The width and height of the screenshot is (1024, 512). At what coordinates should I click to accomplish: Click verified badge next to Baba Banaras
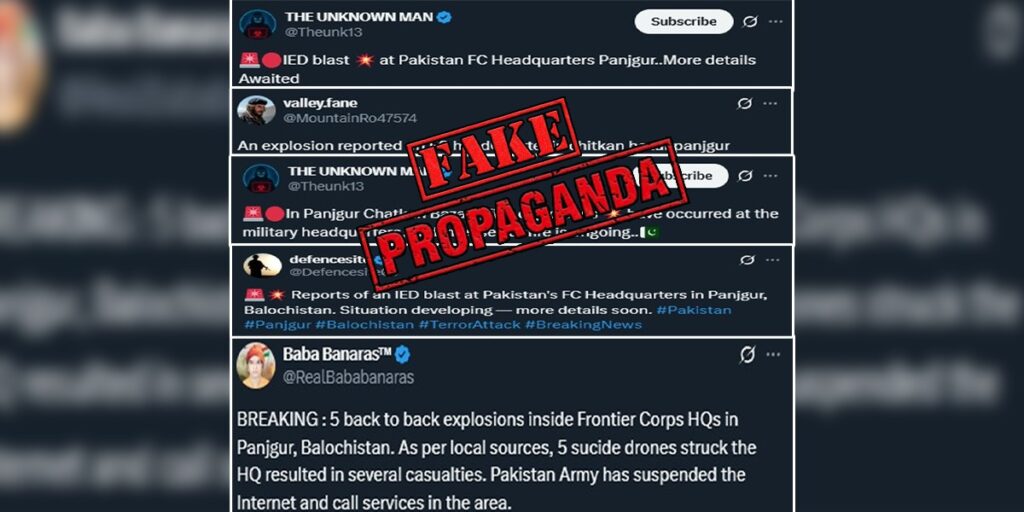pos(402,355)
